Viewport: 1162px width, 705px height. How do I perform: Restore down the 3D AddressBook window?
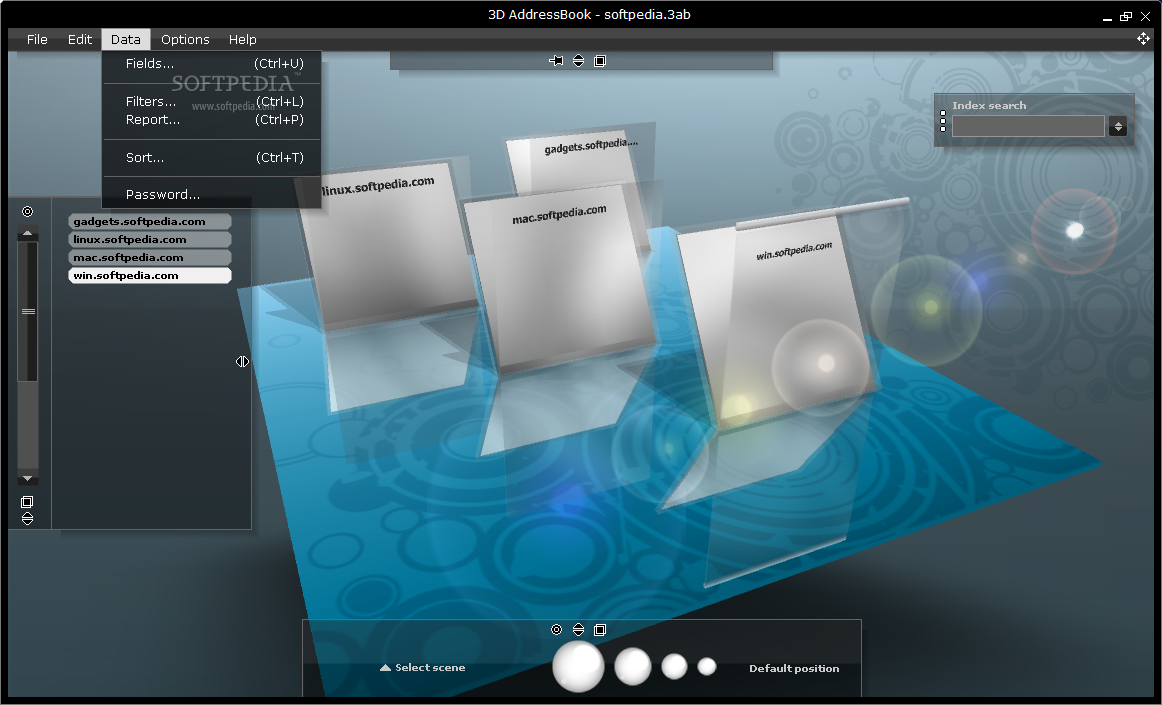[x=1126, y=16]
